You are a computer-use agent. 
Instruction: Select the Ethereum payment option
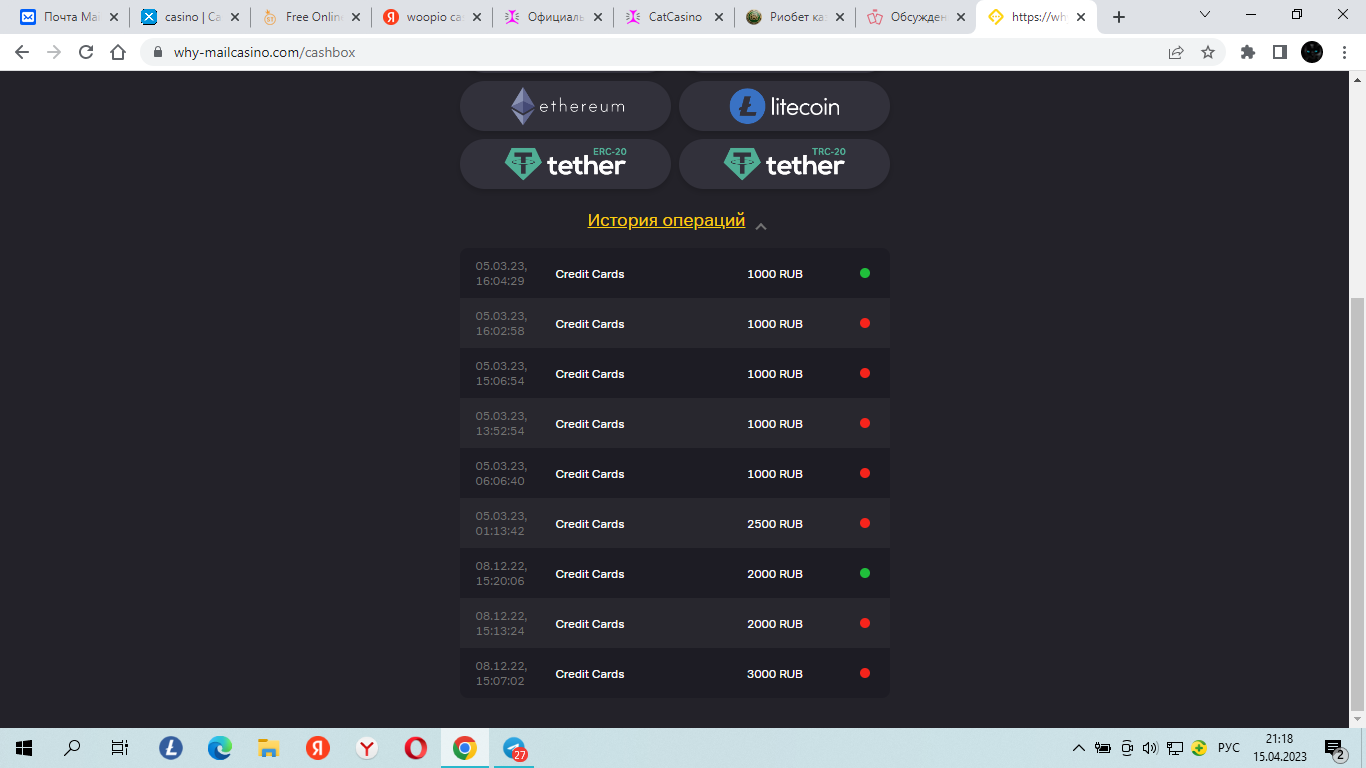pyautogui.click(x=565, y=106)
